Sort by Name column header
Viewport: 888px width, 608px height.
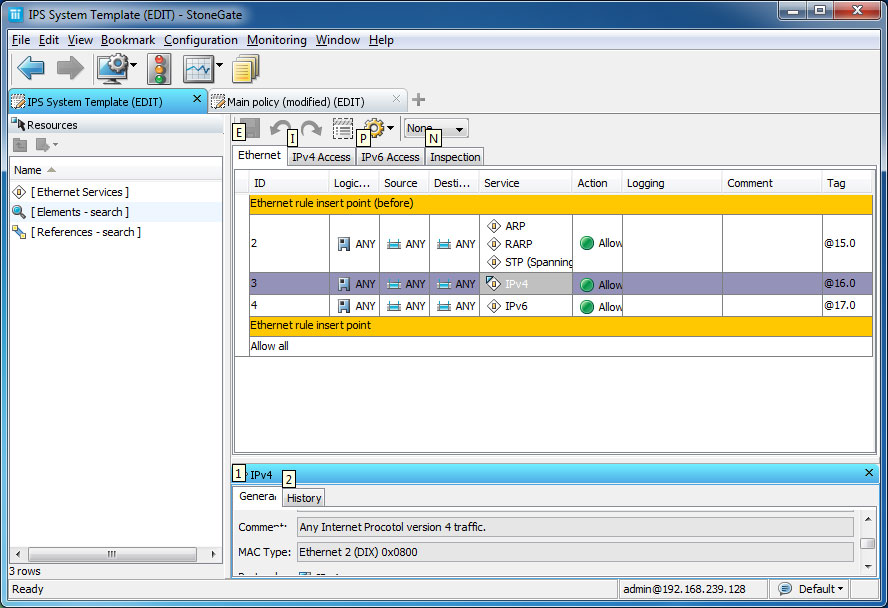(116, 170)
